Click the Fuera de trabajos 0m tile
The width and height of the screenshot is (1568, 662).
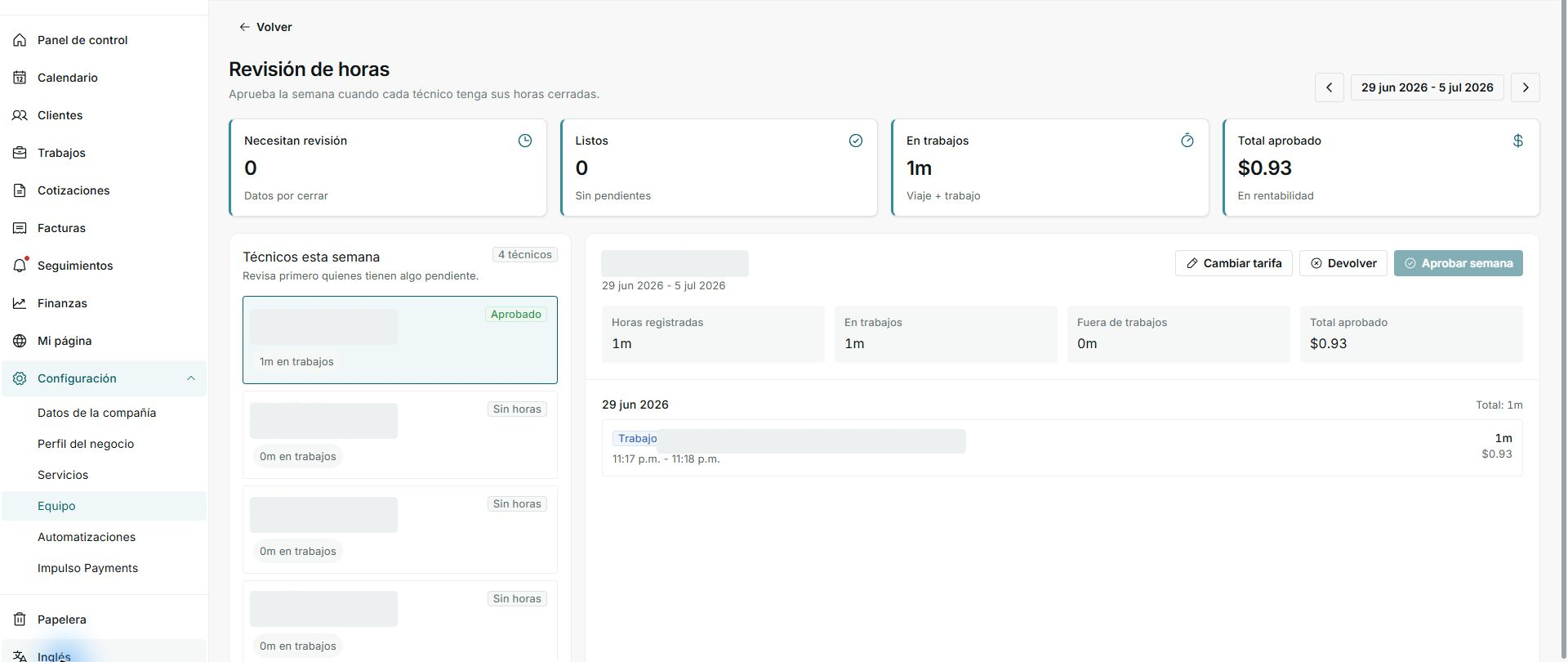point(1178,333)
